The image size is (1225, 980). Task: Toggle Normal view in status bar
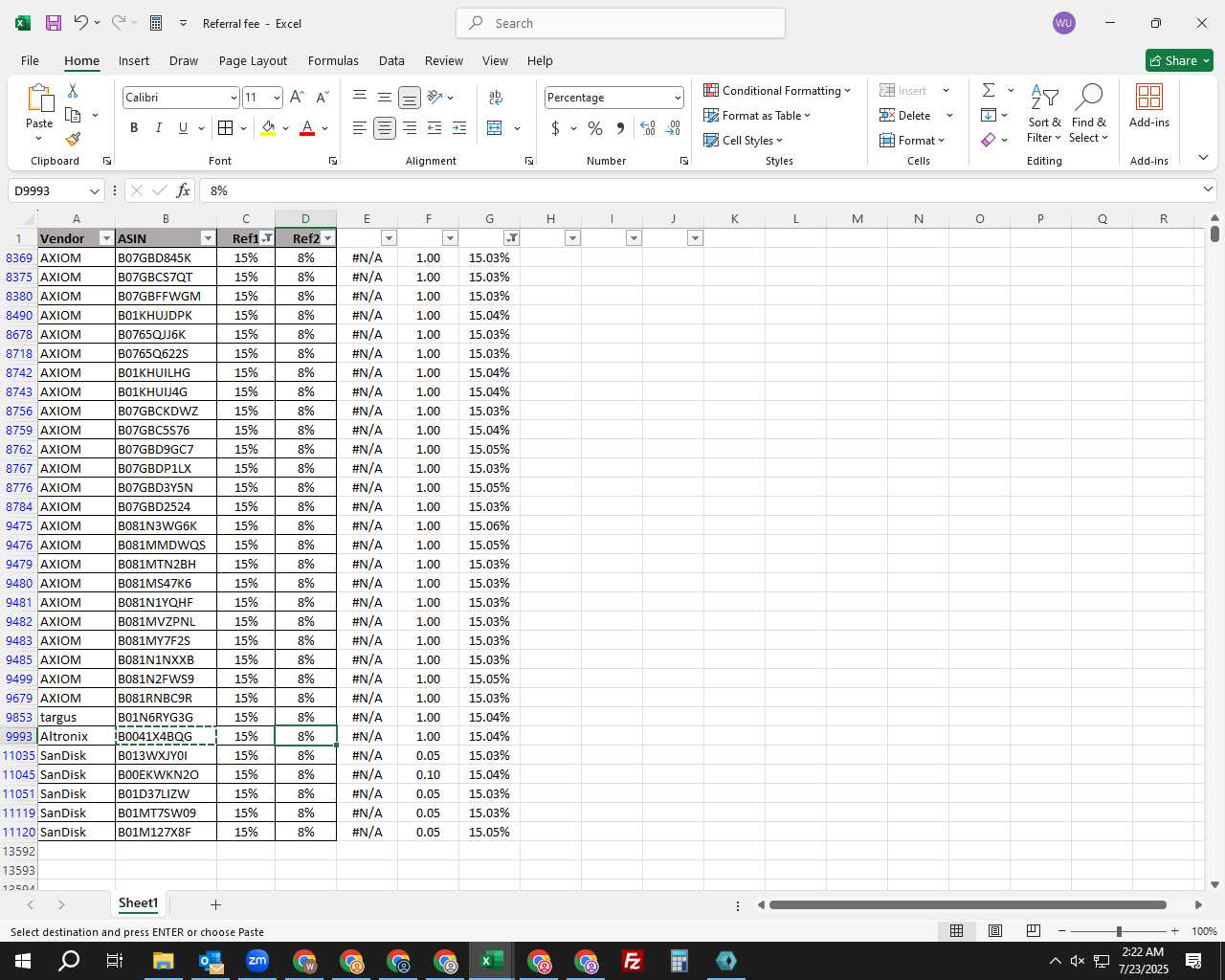pos(956,931)
